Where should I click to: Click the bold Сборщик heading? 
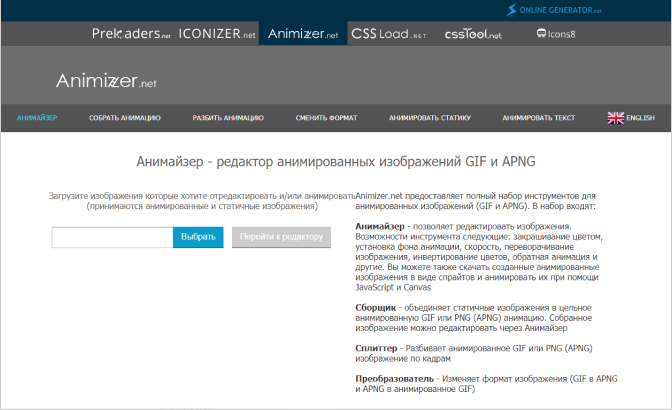pyautogui.click(x=375, y=308)
